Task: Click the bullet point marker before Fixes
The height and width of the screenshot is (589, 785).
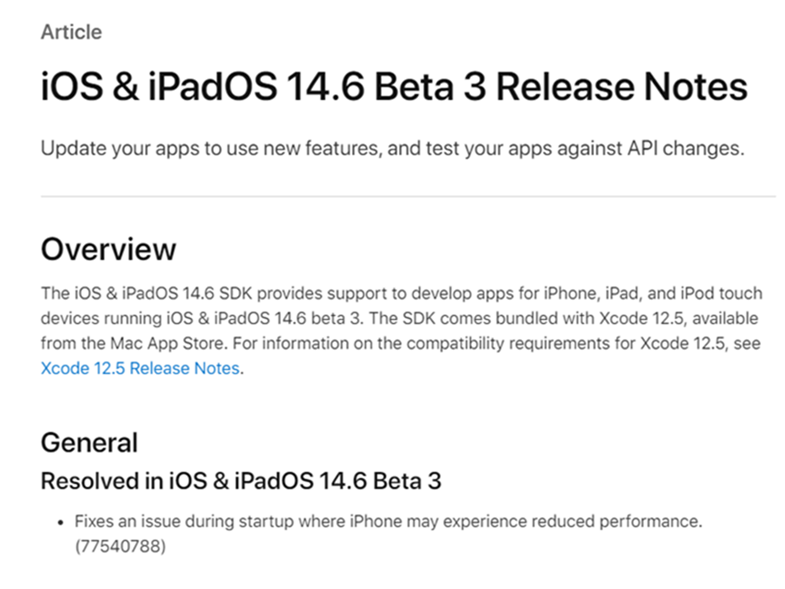Action: 61,523
